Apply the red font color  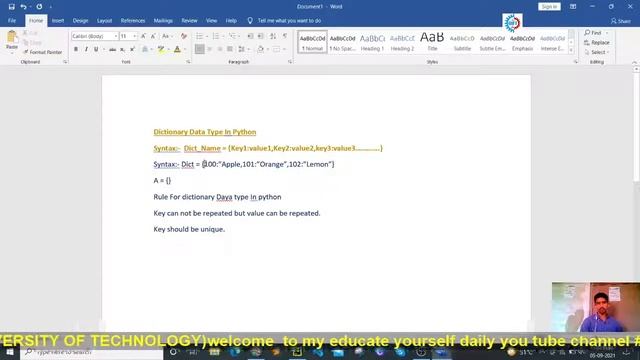pyautogui.click(x=177, y=49)
